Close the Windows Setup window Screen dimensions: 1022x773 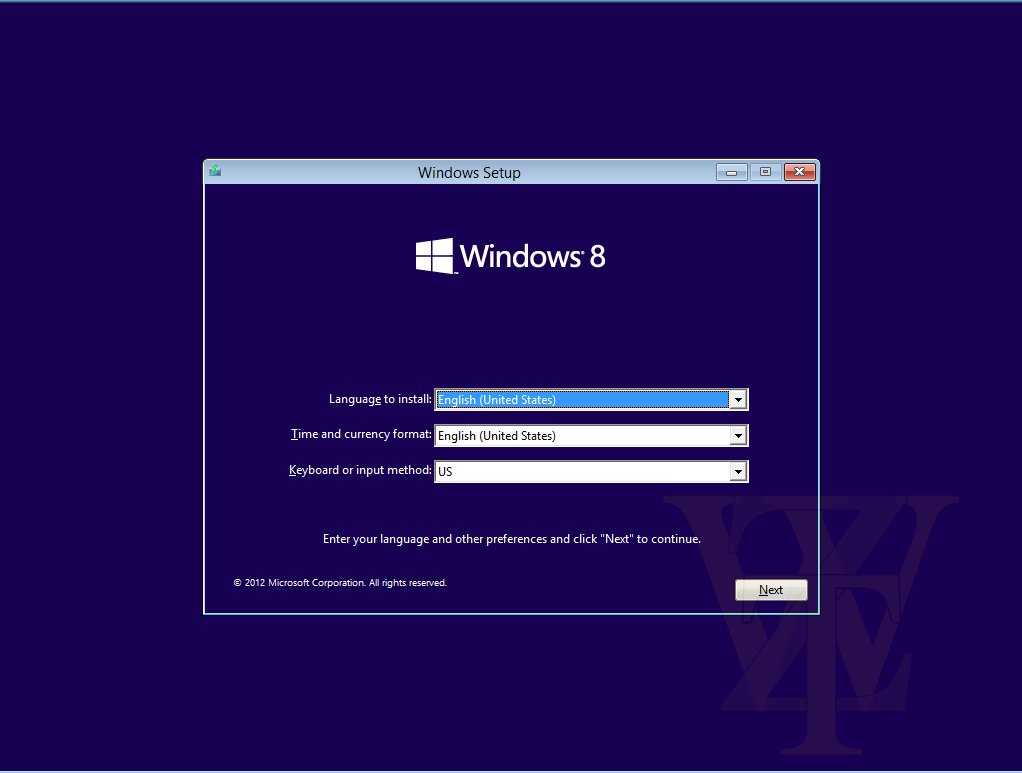800,172
